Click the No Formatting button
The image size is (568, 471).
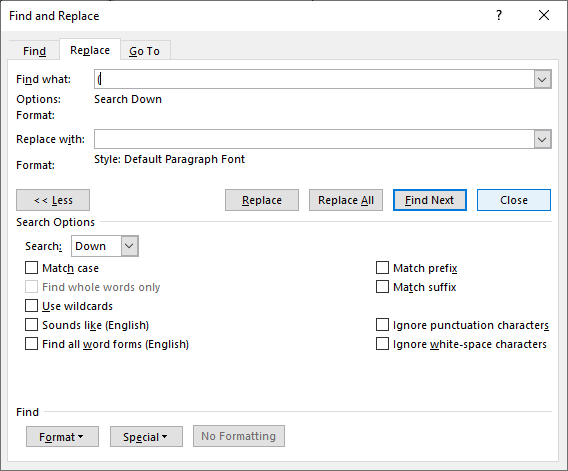[239, 436]
